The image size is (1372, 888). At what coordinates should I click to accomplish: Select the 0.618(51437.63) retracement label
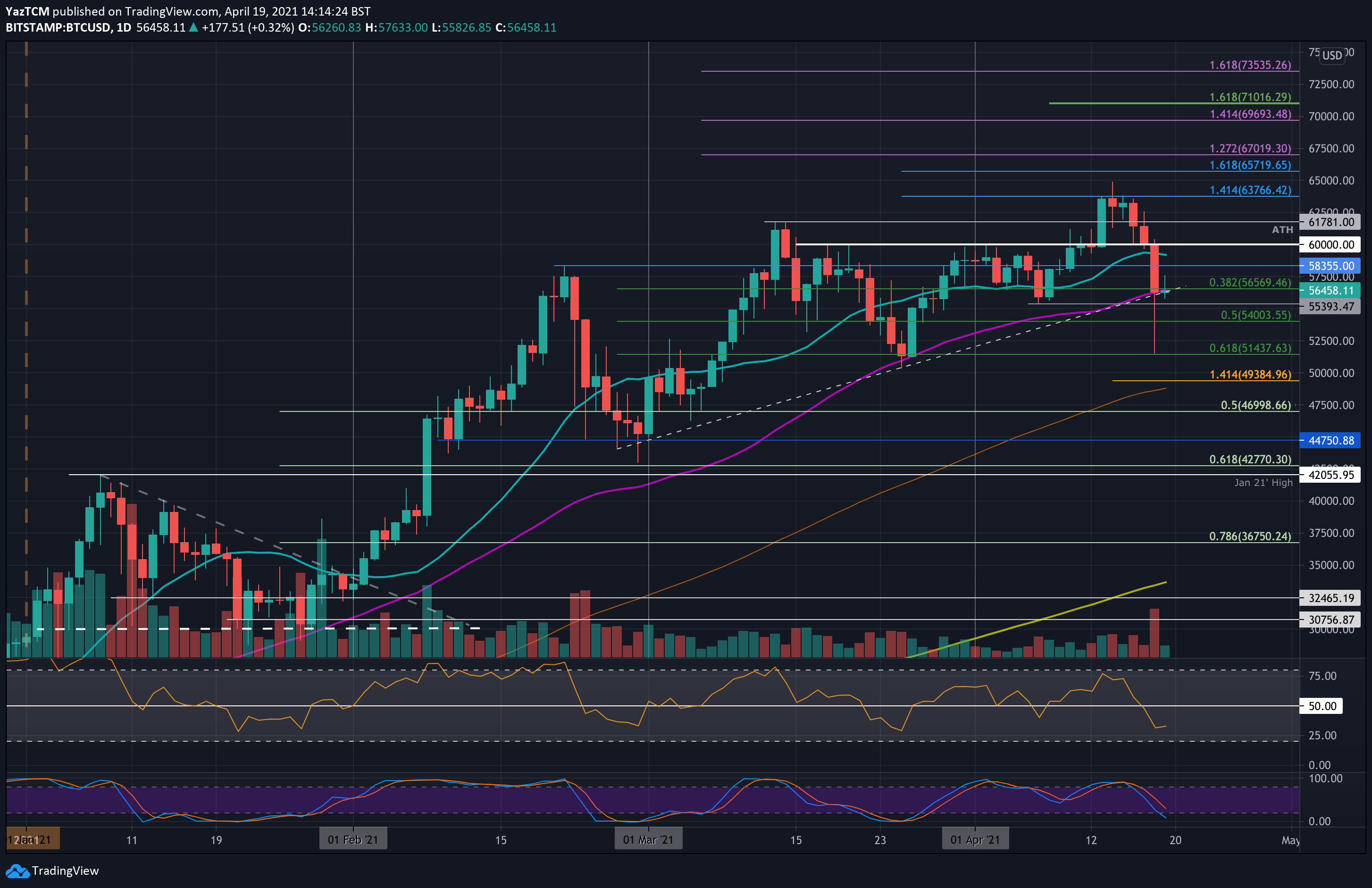pyautogui.click(x=1250, y=348)
